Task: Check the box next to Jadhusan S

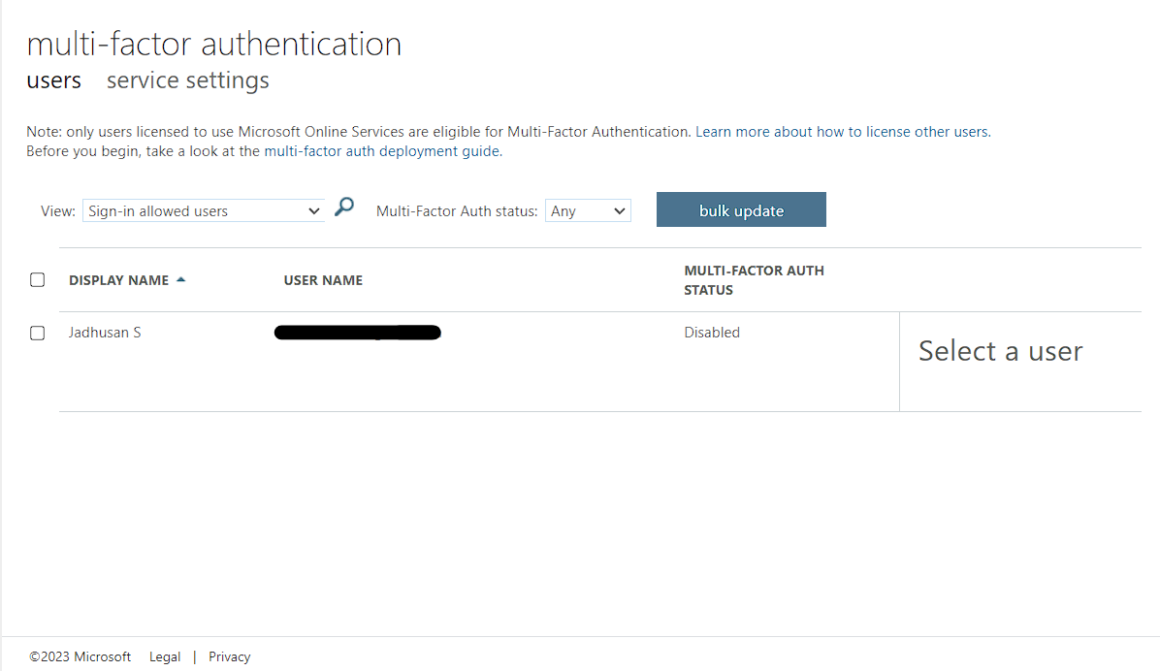Action: point(38,333)
